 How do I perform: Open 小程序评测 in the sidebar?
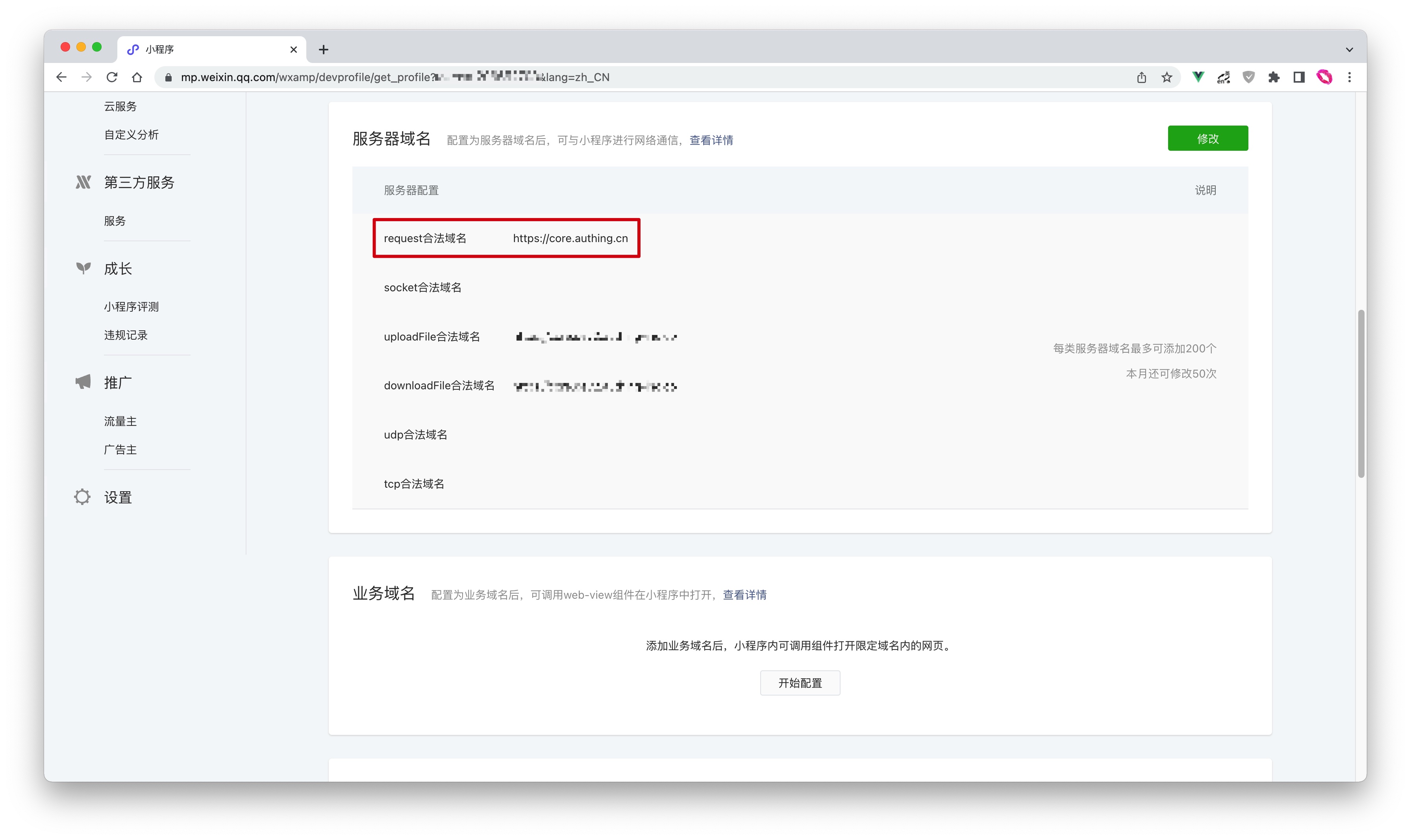[131, 307]
